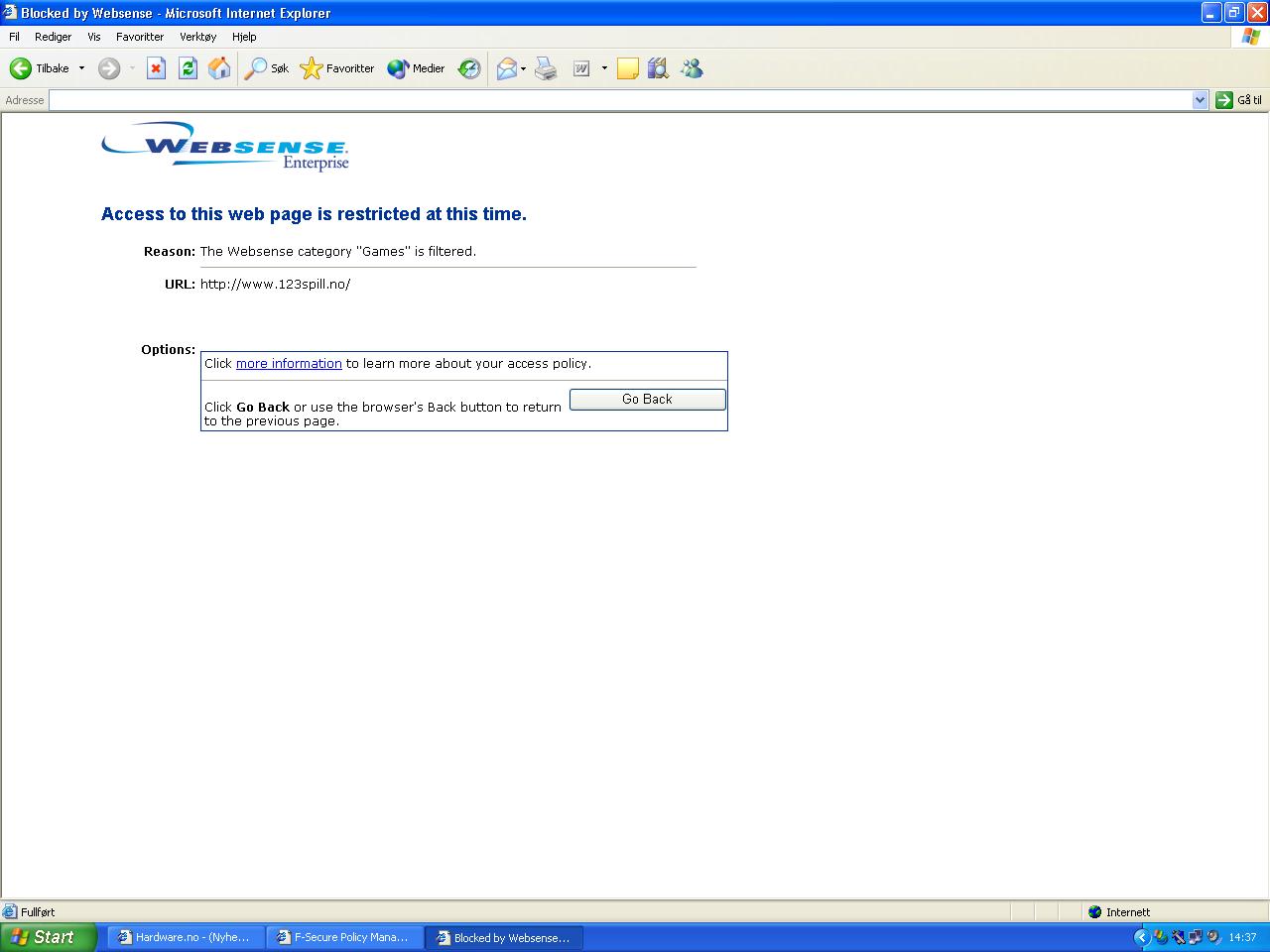Screen dimensions: 1270x952
Task: Click the Internett zone globe icon
Action: pos(1094,911)
